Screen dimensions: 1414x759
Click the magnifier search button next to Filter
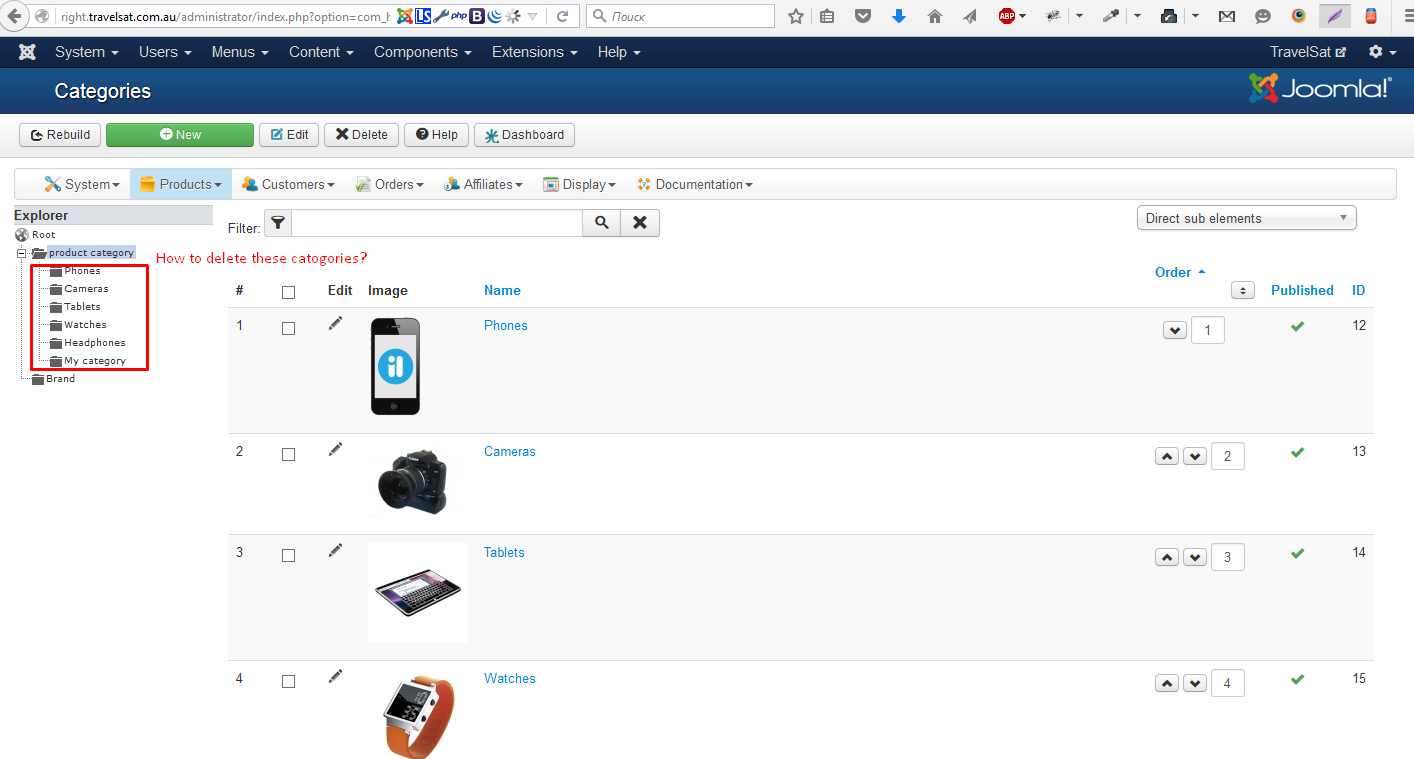pos(602,223)
